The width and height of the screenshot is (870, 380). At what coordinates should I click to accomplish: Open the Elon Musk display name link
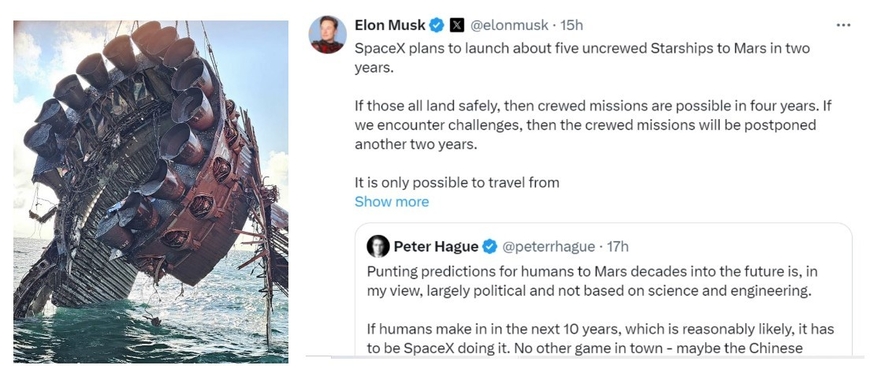390,25
